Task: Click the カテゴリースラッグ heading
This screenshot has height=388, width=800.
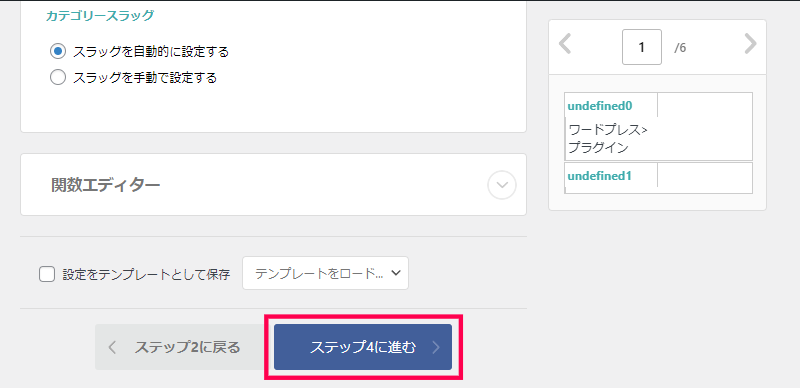Action: tap(99, 16)
